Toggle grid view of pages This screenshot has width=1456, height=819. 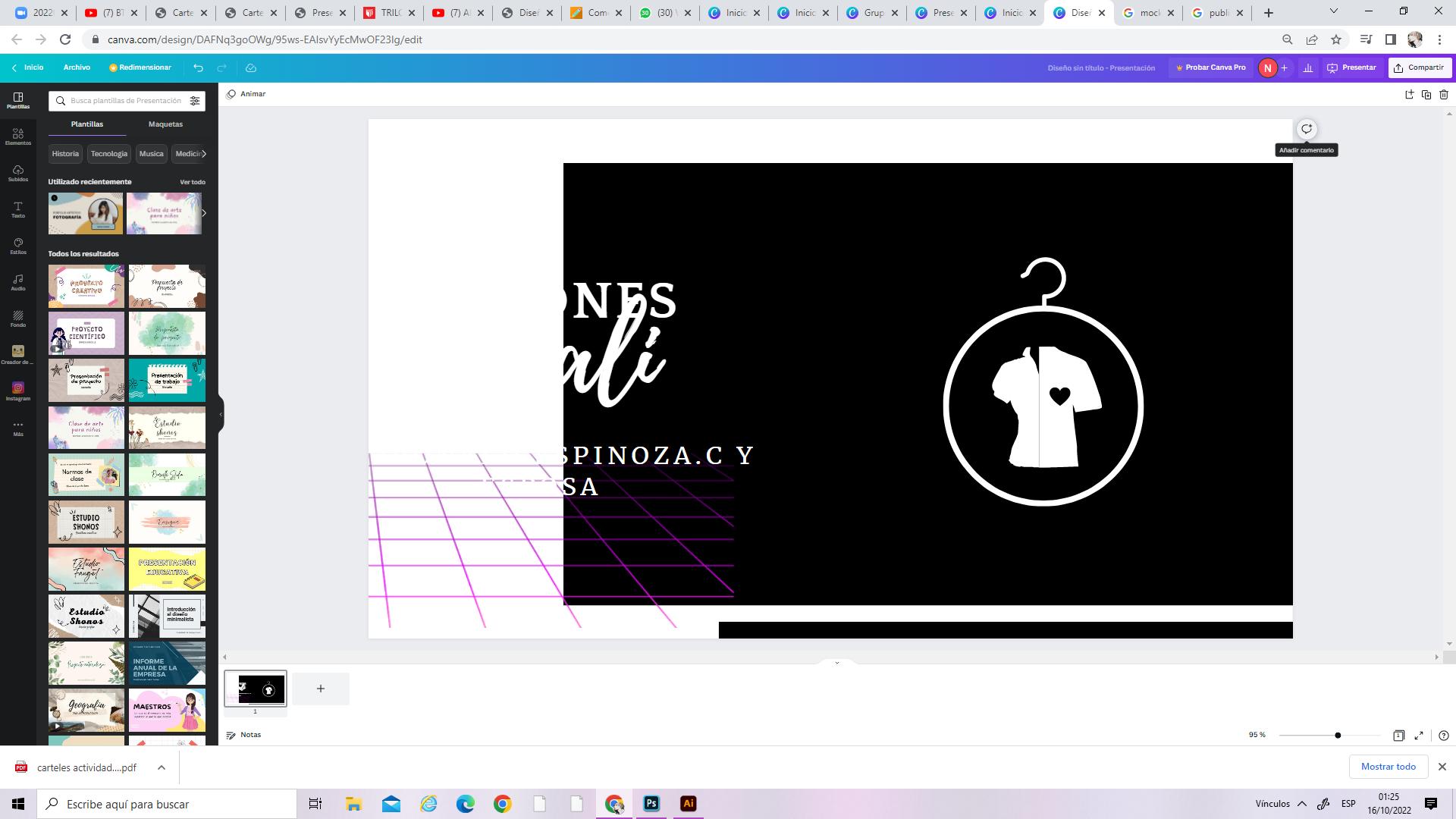tap(1398, 735)
